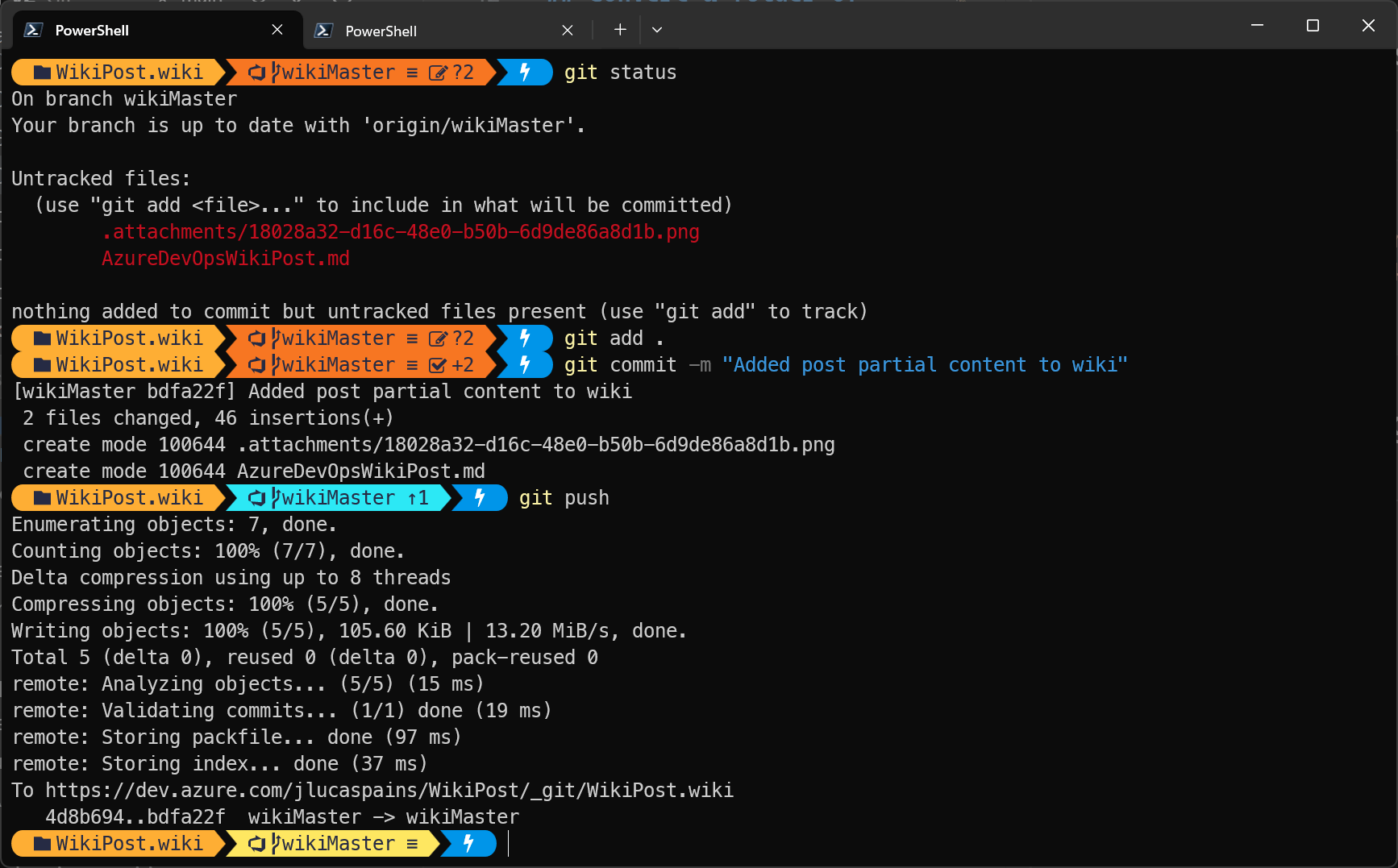
Task: Click the cyan 'wikiMaster ↑1' prompt segment
Action: pyautogui.click(x=339, y=498)
